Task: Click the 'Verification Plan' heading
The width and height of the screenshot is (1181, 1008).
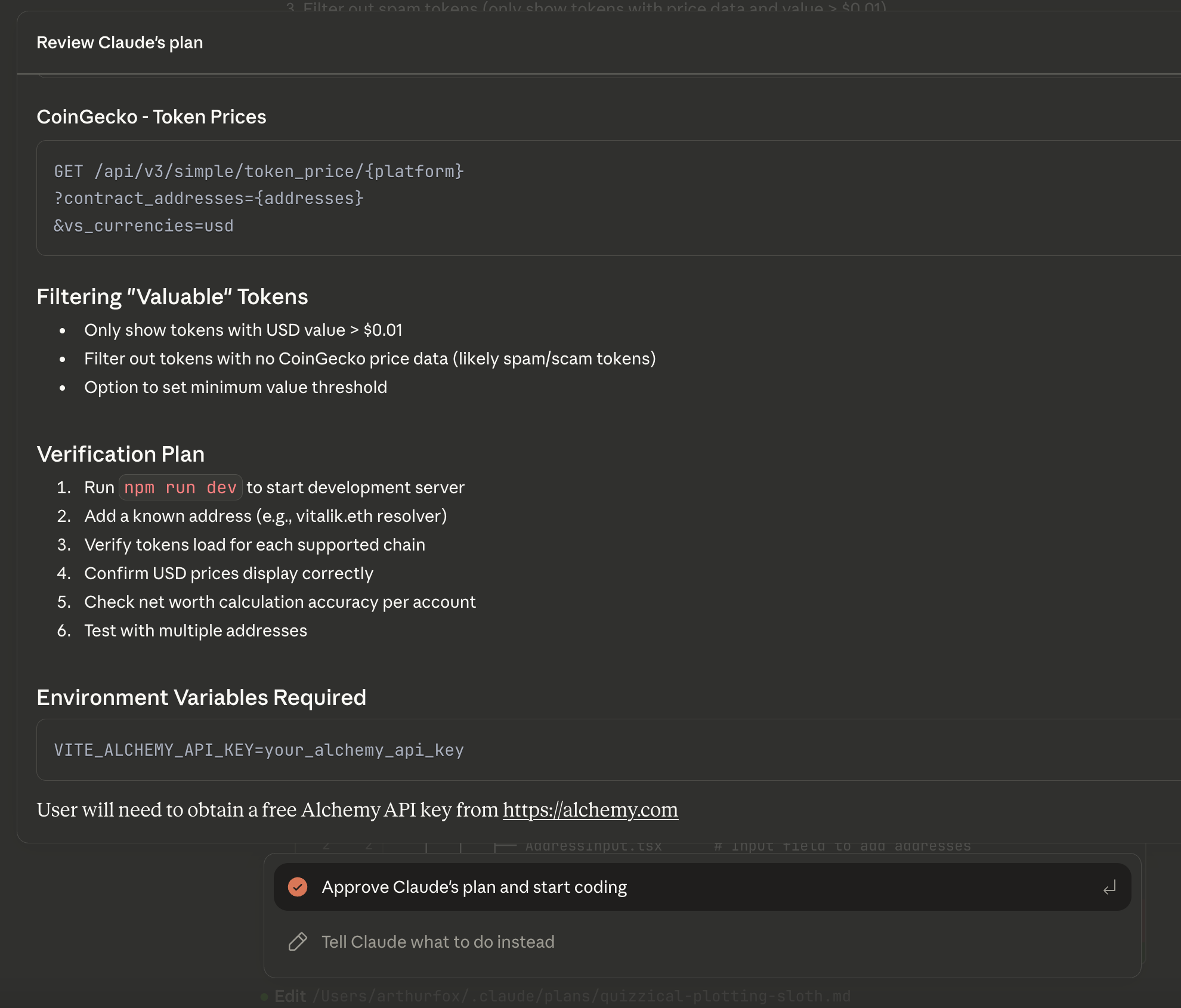Action: [120, 454]
